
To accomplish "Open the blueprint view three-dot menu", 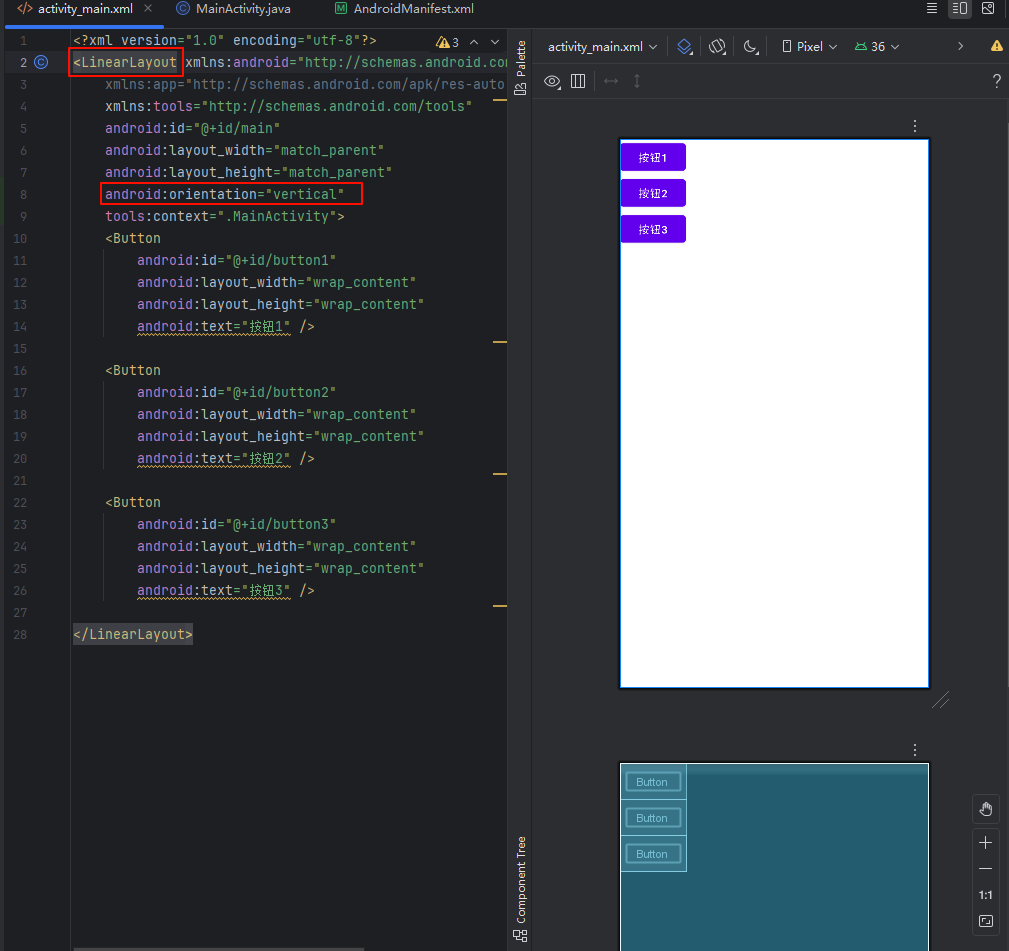I will pyautogui.click(x=914, y=750).
